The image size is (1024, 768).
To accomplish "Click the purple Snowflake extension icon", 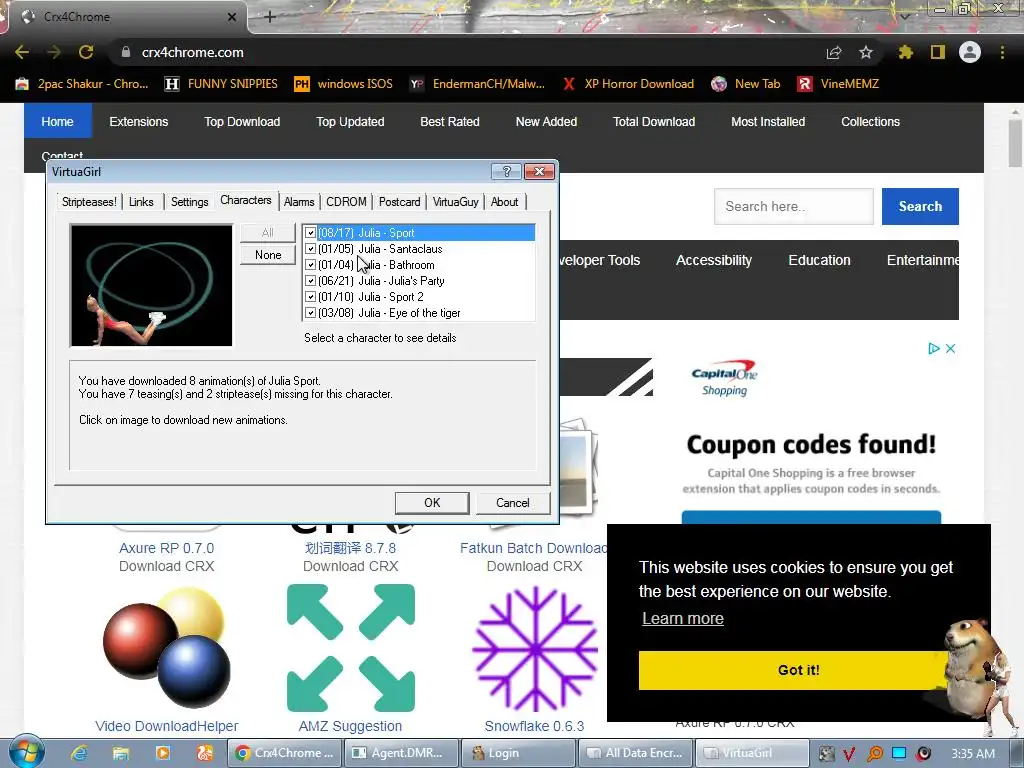I will 535,648.
